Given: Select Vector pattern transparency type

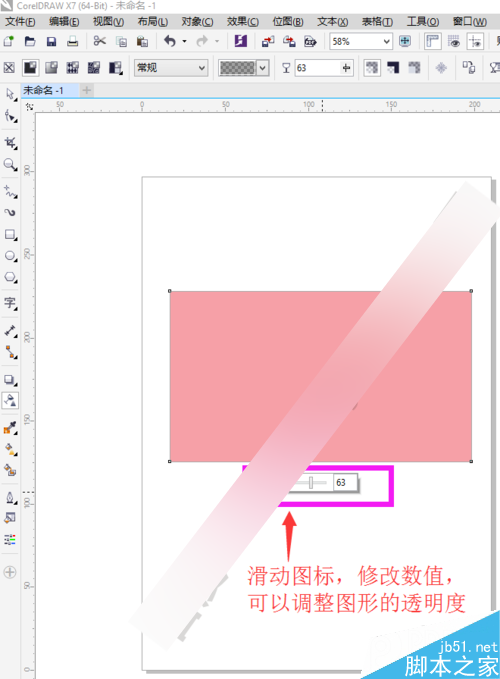Looking at the screenshot, I should click(73, 68).
